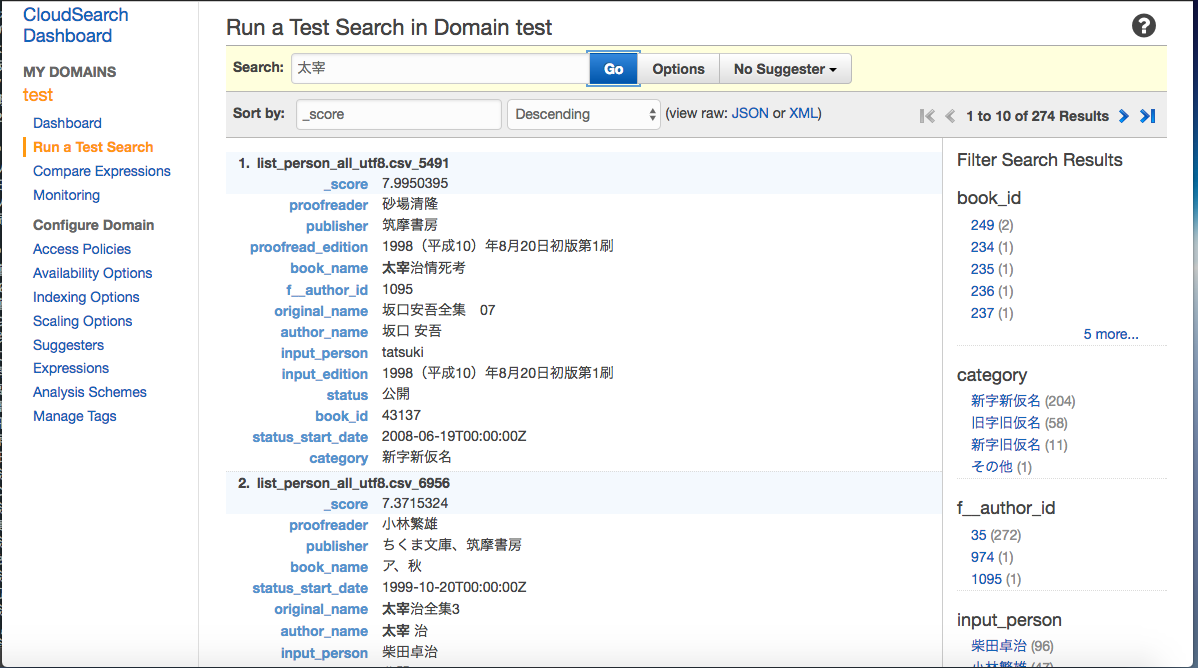Open Analysis Schemes
Image resolution: width=1198 pixels, height=668 pixels.
89,392
